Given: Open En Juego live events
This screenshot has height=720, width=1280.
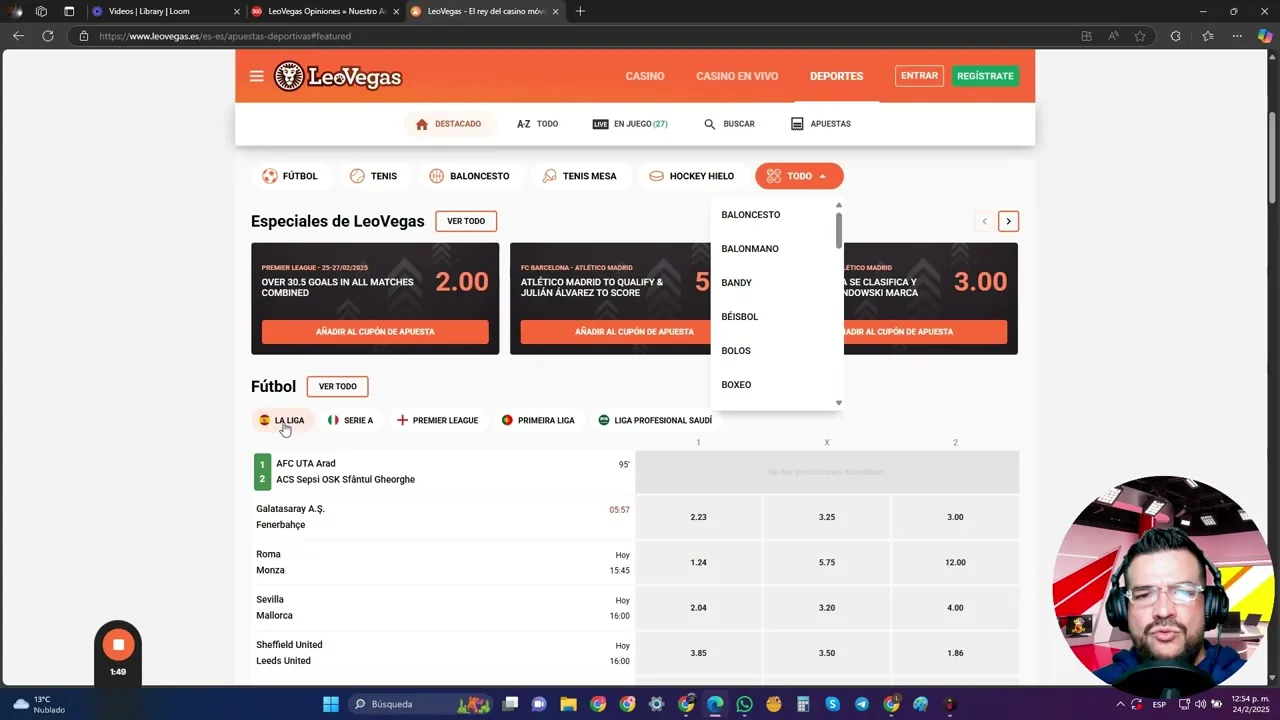Looking at the screenshot, I should pyautogui.click(x=630, y=124).
